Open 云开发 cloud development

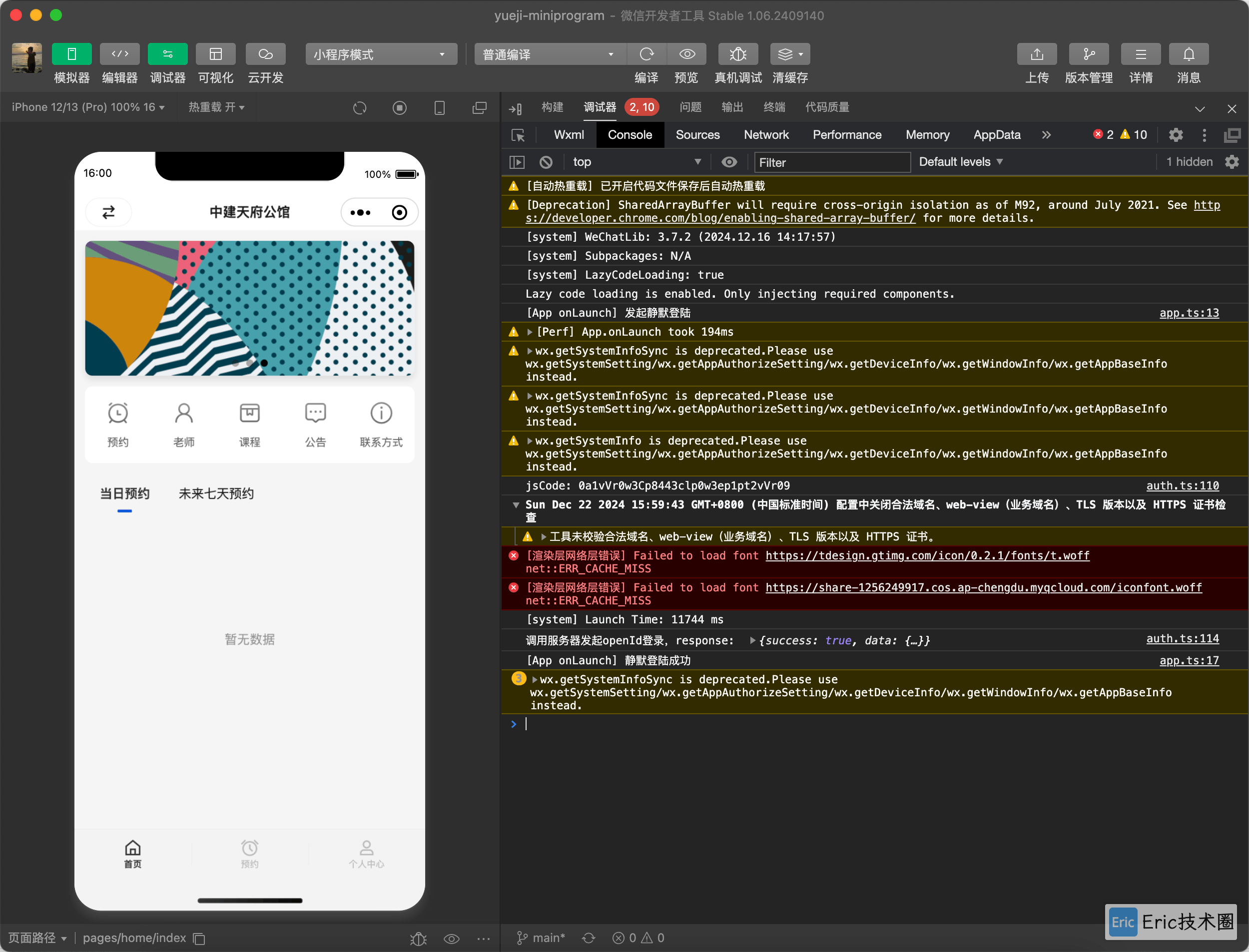point(265,54)
